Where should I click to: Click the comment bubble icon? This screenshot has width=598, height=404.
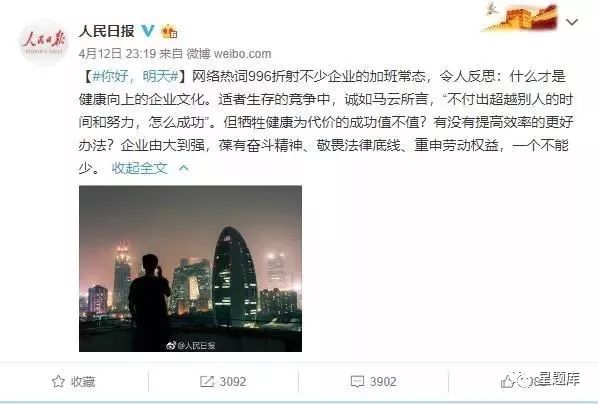click(357, 381)
